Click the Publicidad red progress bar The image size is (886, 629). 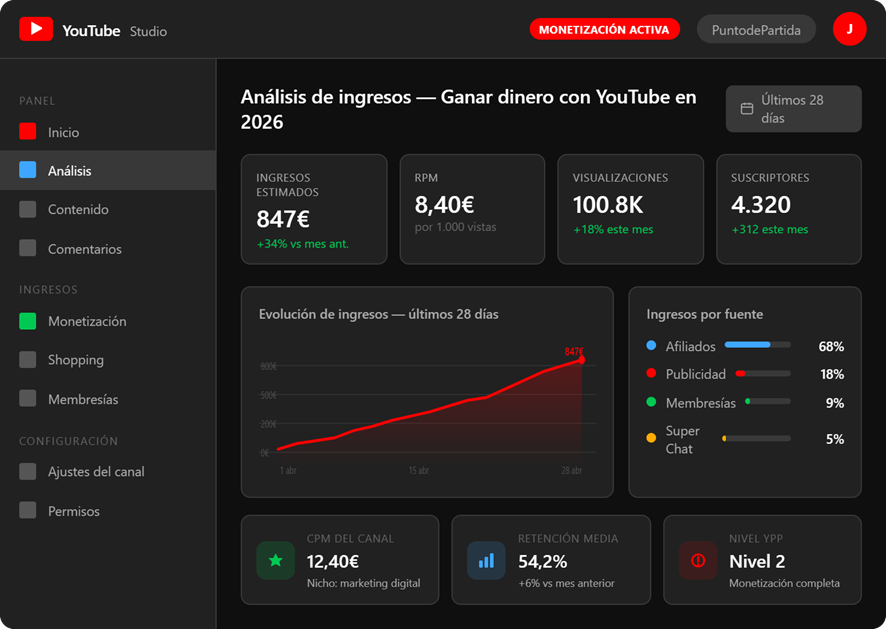tap(763, 373)
